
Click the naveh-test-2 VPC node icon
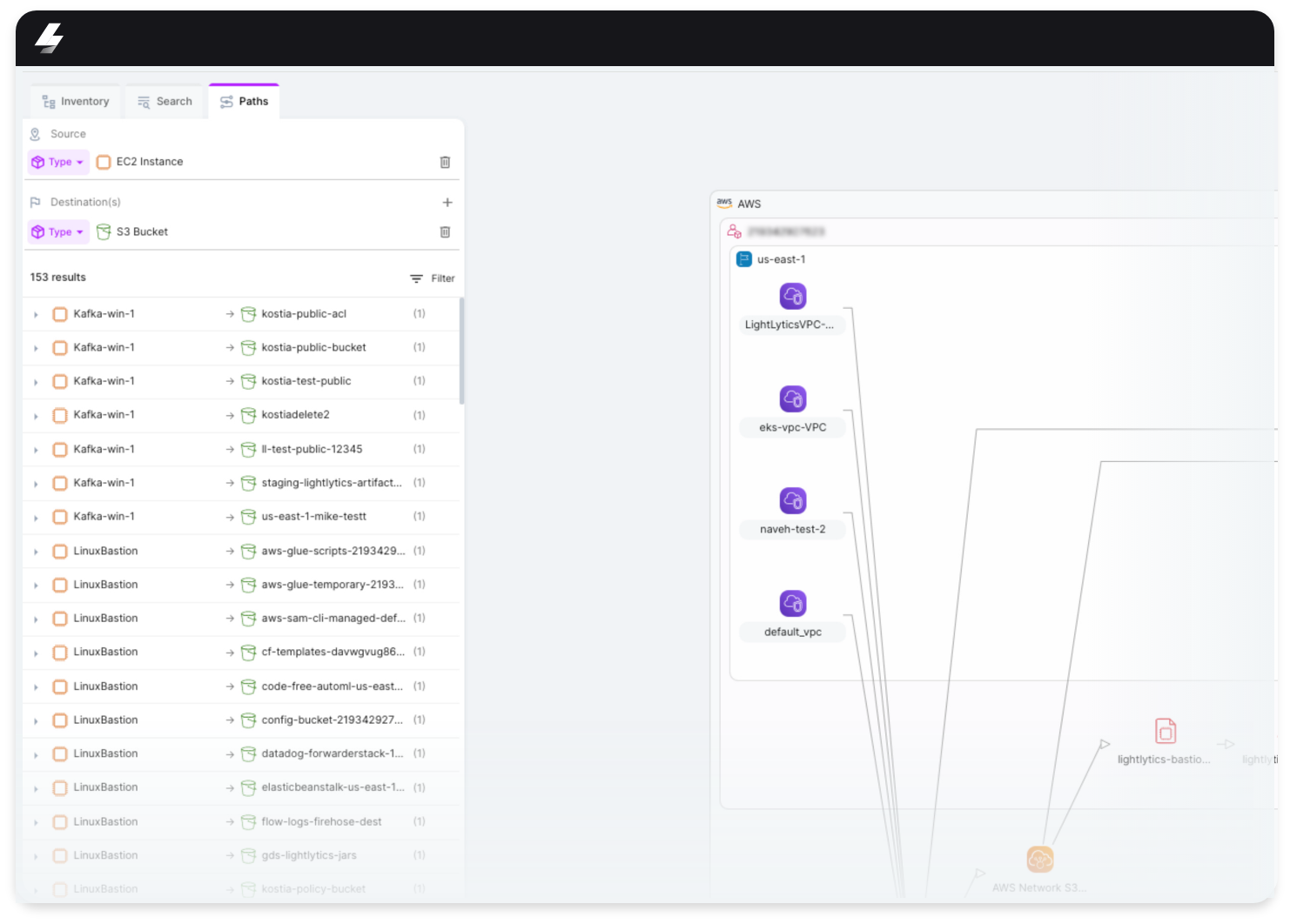point(793,501)
